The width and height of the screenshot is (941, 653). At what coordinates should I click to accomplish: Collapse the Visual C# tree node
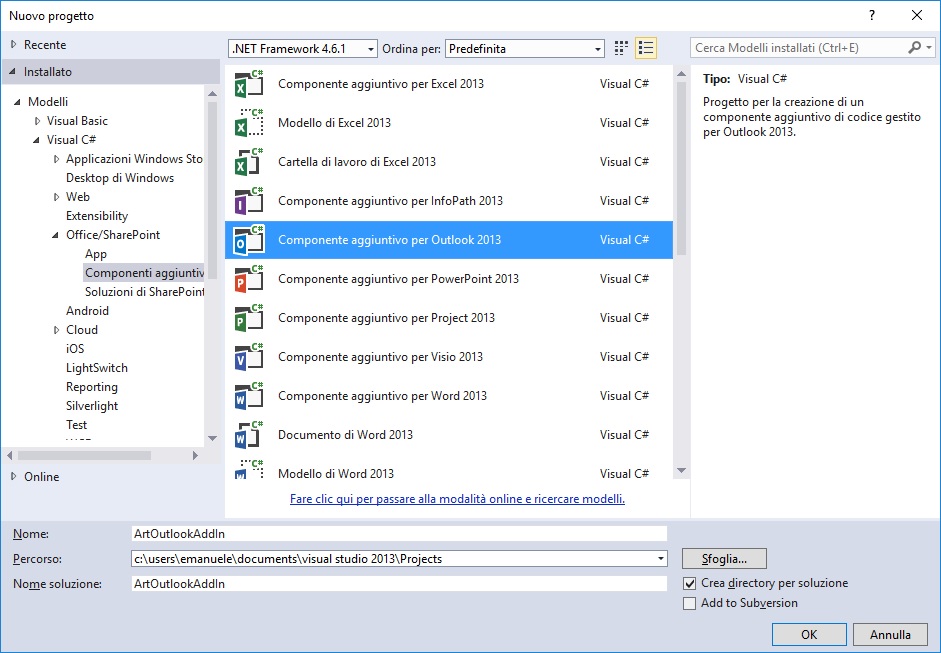coord(37,140)
